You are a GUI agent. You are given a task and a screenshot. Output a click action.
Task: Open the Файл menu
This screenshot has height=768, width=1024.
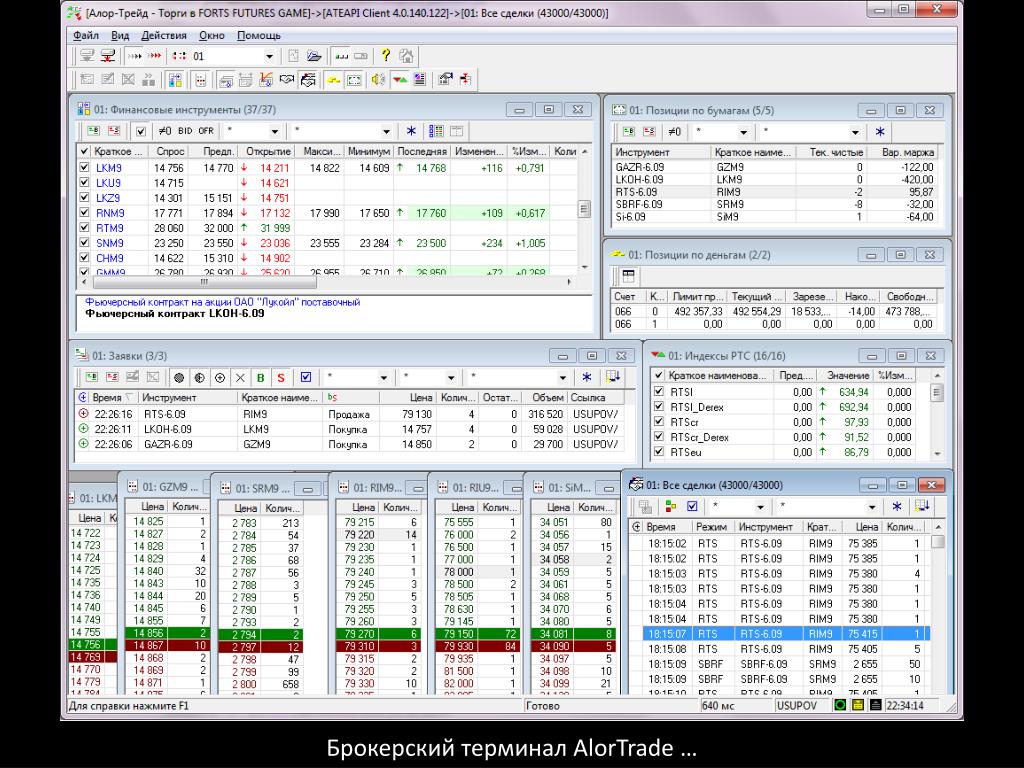point(86,35)
